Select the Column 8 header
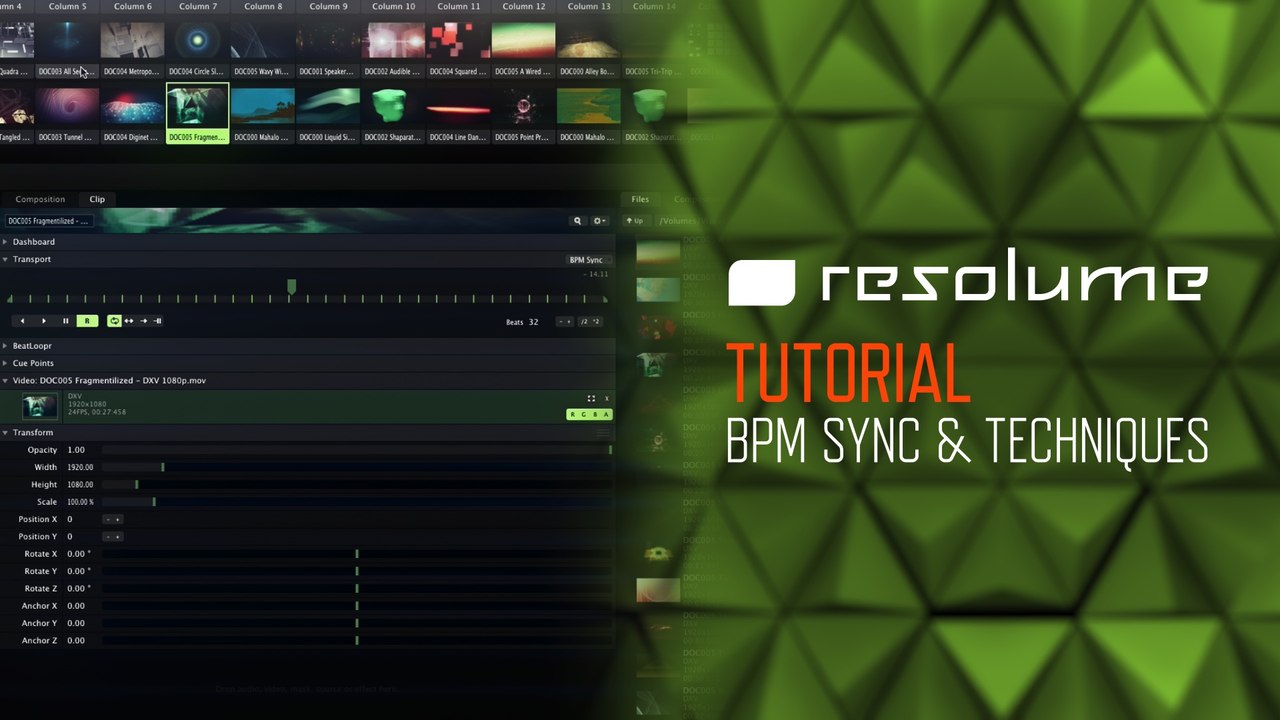Viewport: 1280px width, 720px height. (263, 6)
